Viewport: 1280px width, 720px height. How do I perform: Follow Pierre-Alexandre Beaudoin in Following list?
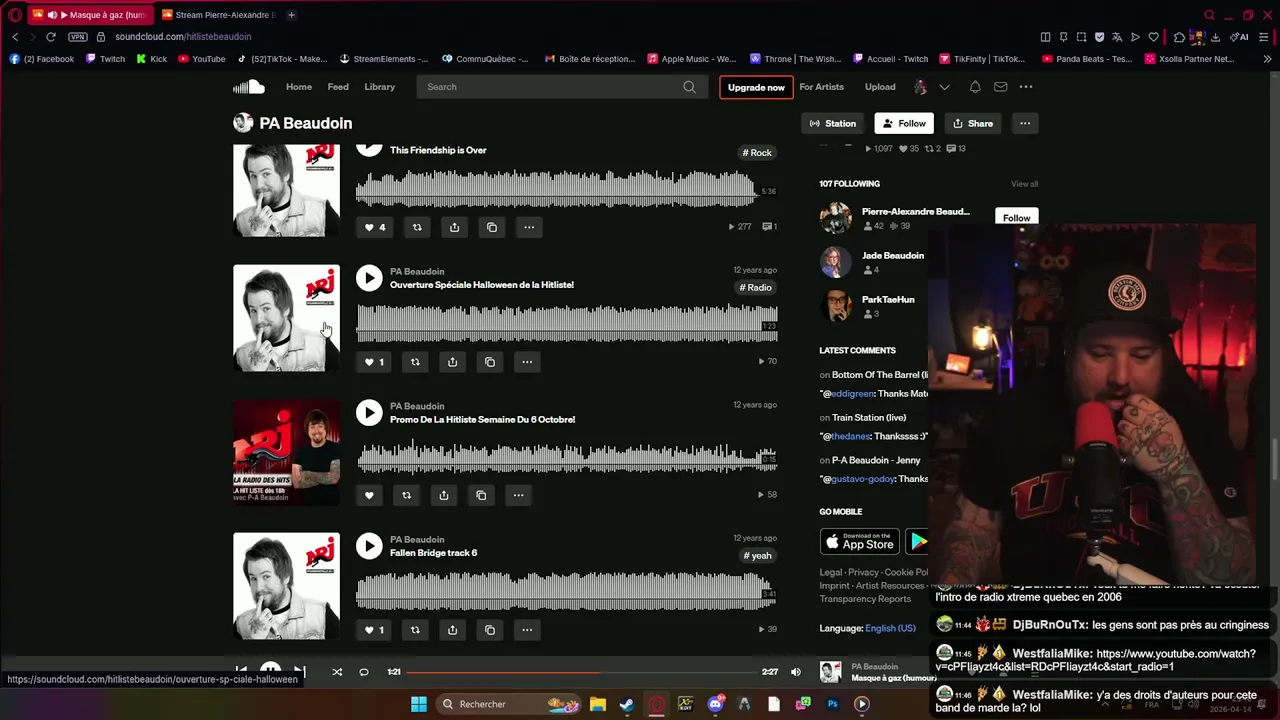tap(1016, 218)
